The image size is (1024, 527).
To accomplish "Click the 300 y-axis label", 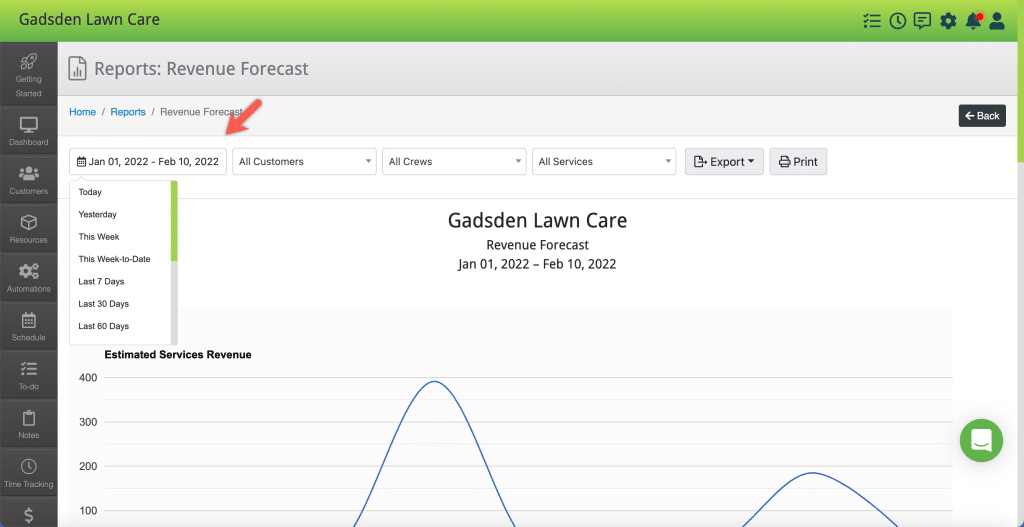I will 88,422.
